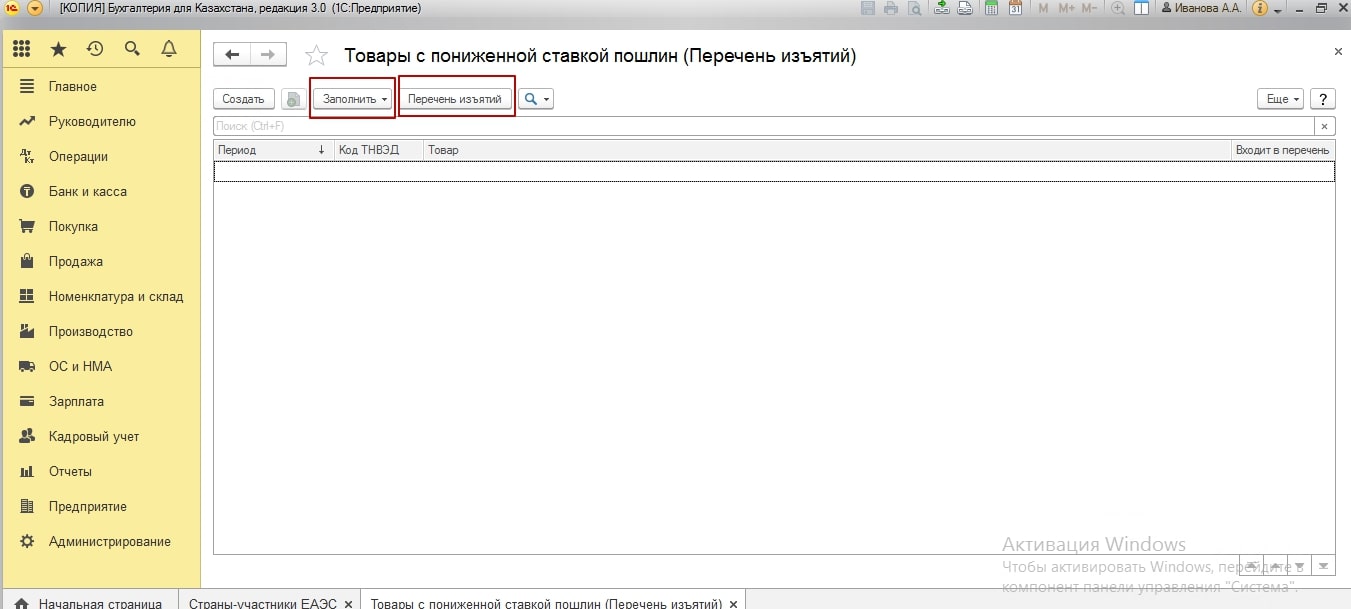Open global search magnifier in the sidebar header

click(x=132, y=48)
